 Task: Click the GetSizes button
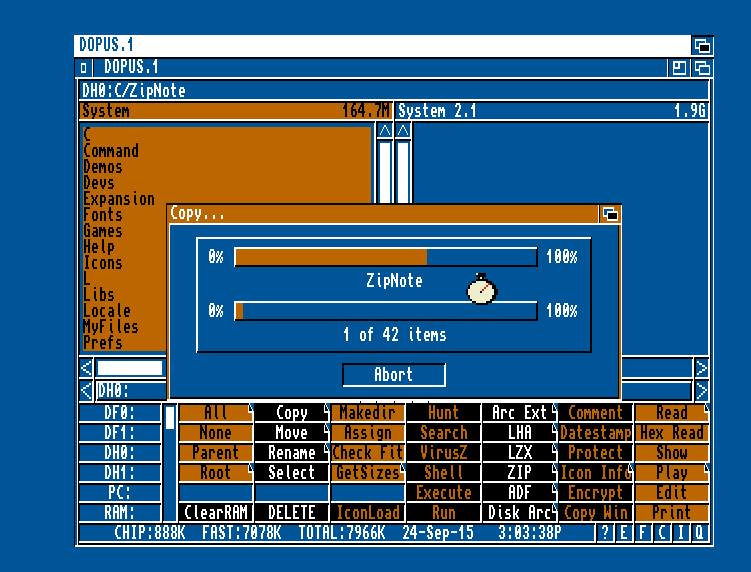(368, 473)
